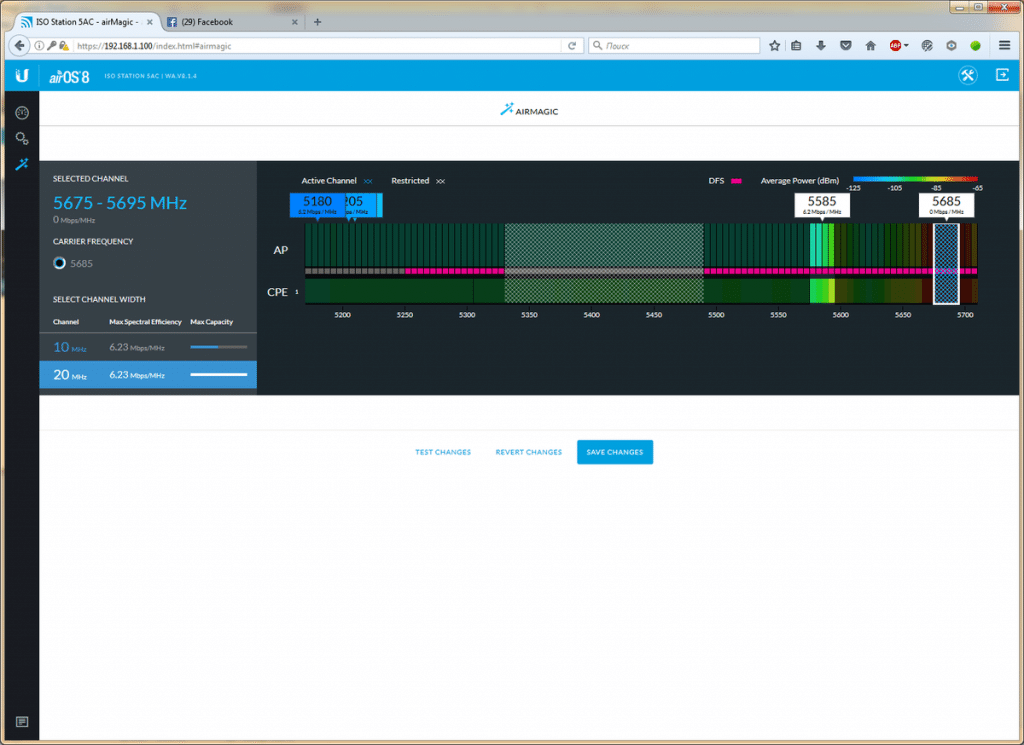Viewport: 1024px width, 745px height.
Task: Open the Dashboard gauge icon in sidebar
Action: [21, 112]
